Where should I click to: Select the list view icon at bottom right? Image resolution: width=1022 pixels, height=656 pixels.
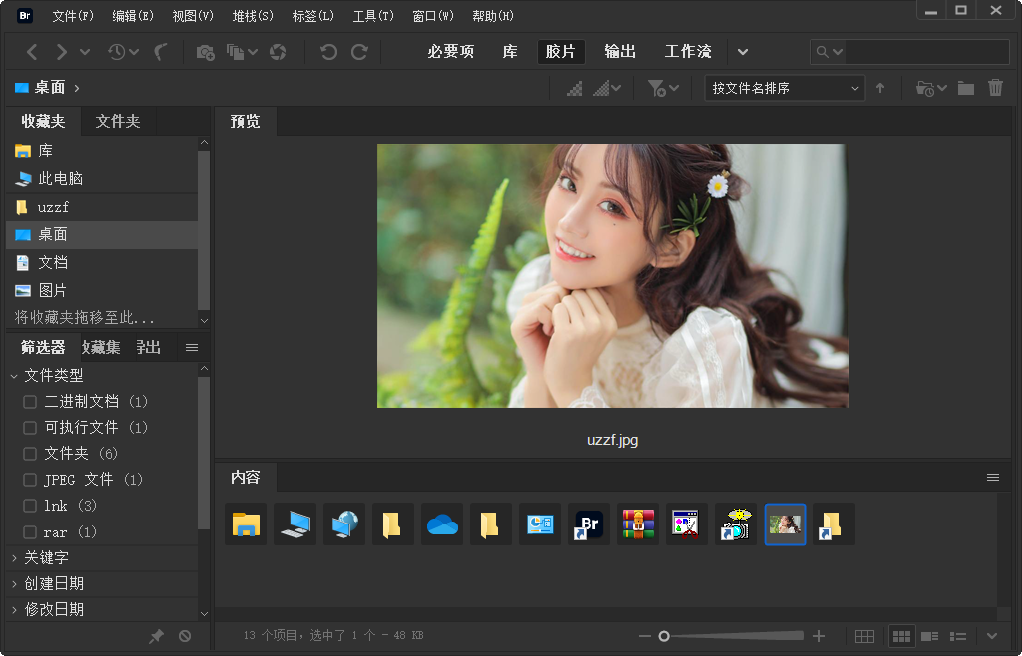coord(957,636)
